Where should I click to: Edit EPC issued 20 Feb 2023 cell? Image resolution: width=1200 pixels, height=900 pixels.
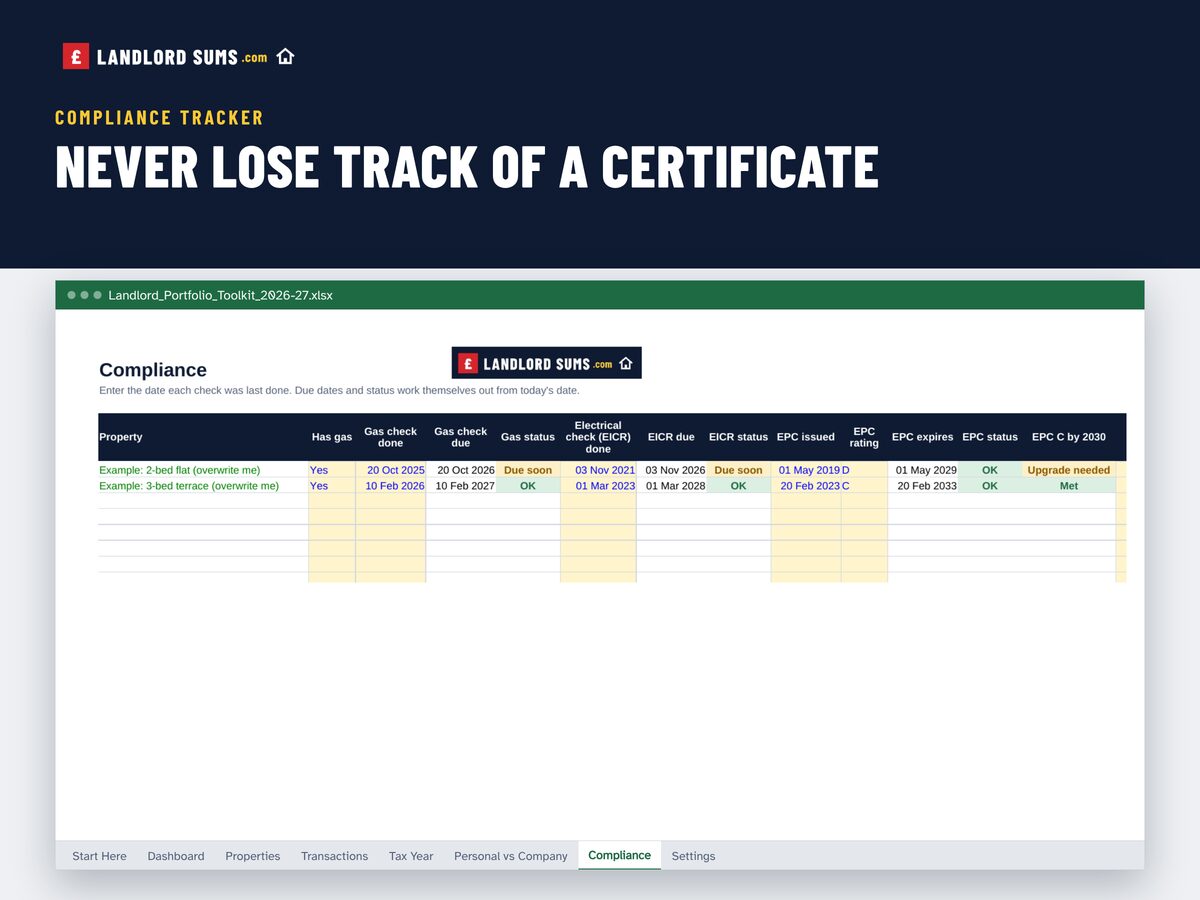point(806,486)
